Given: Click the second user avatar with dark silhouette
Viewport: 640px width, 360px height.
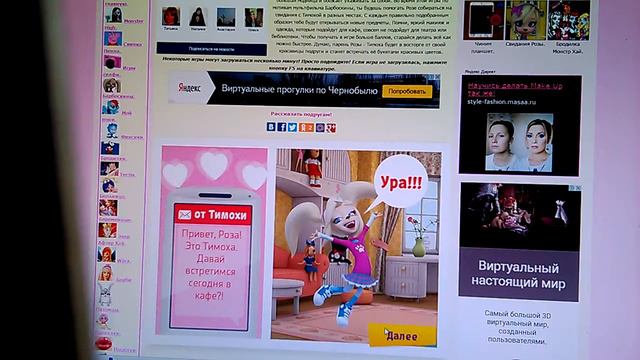Looking at the screenshot, I should 198,17.
